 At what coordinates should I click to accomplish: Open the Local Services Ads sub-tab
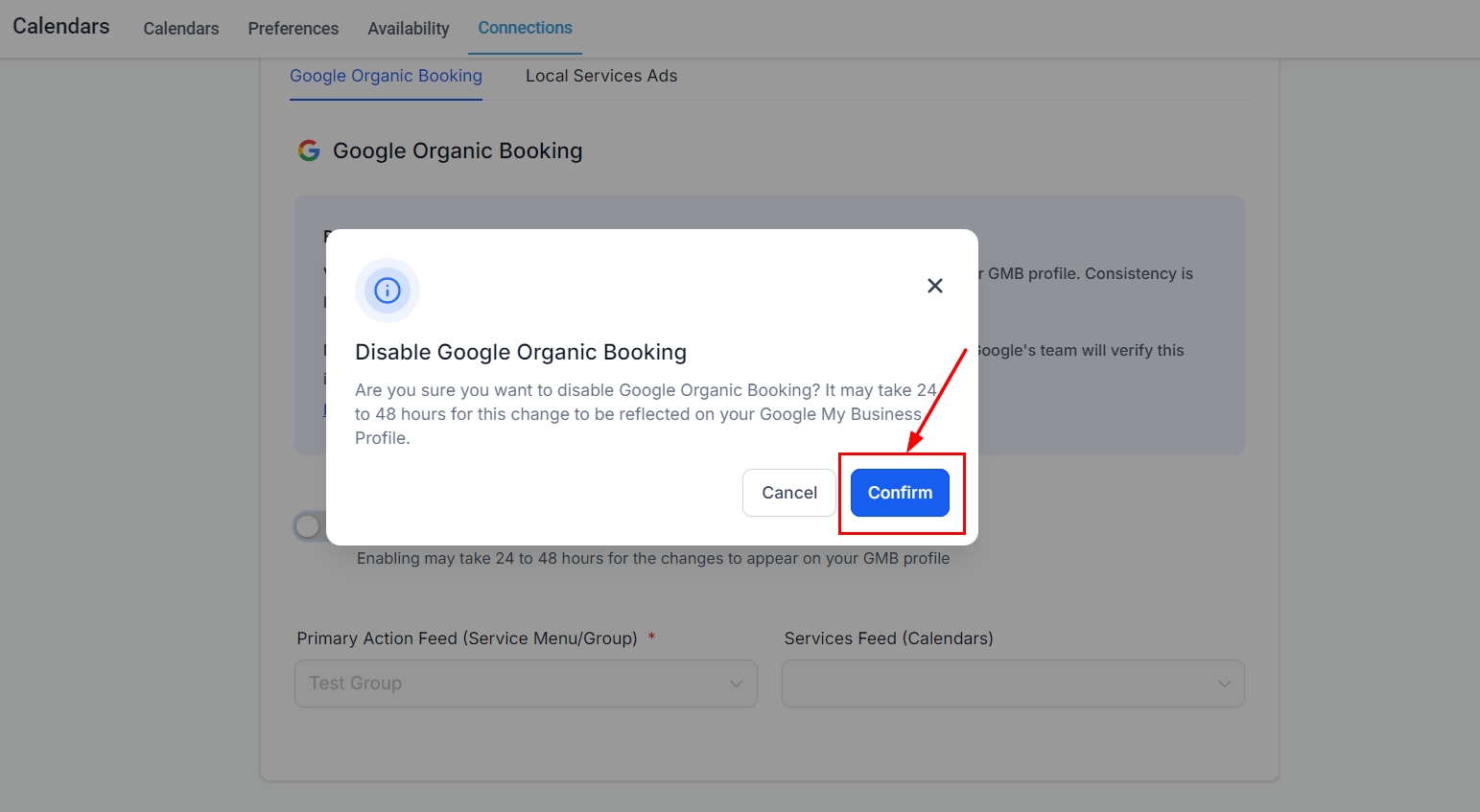coord(601,76)
